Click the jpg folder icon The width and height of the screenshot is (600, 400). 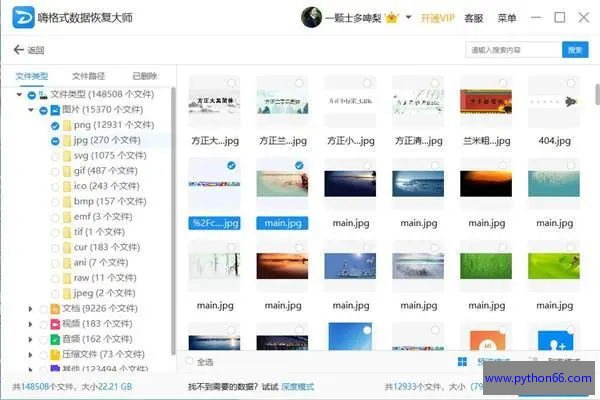pos(67,140)
